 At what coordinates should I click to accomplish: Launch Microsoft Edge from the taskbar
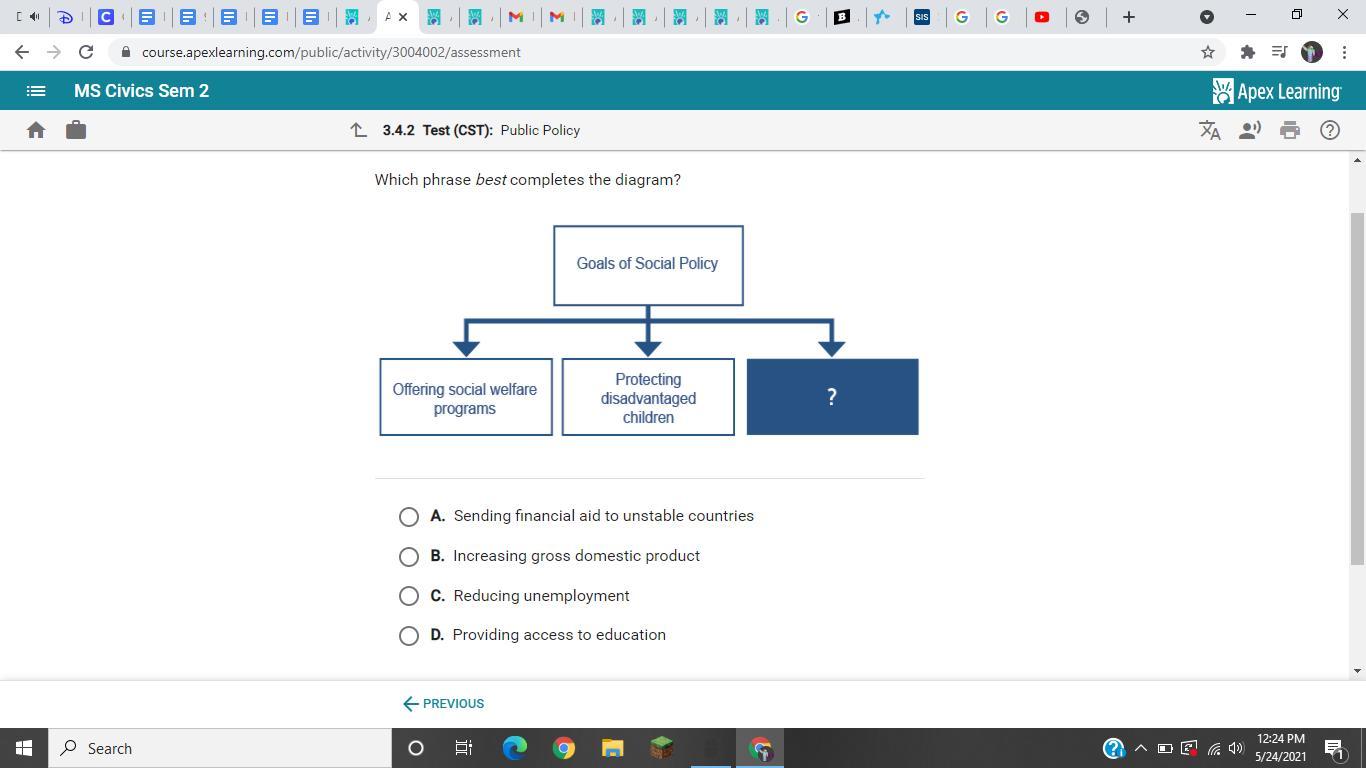515,748
